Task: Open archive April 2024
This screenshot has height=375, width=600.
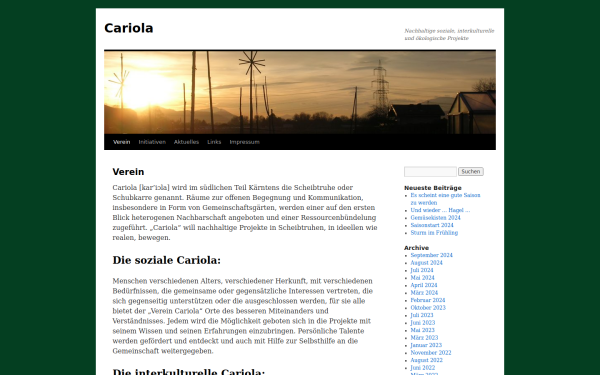Action: click(424, 285)
